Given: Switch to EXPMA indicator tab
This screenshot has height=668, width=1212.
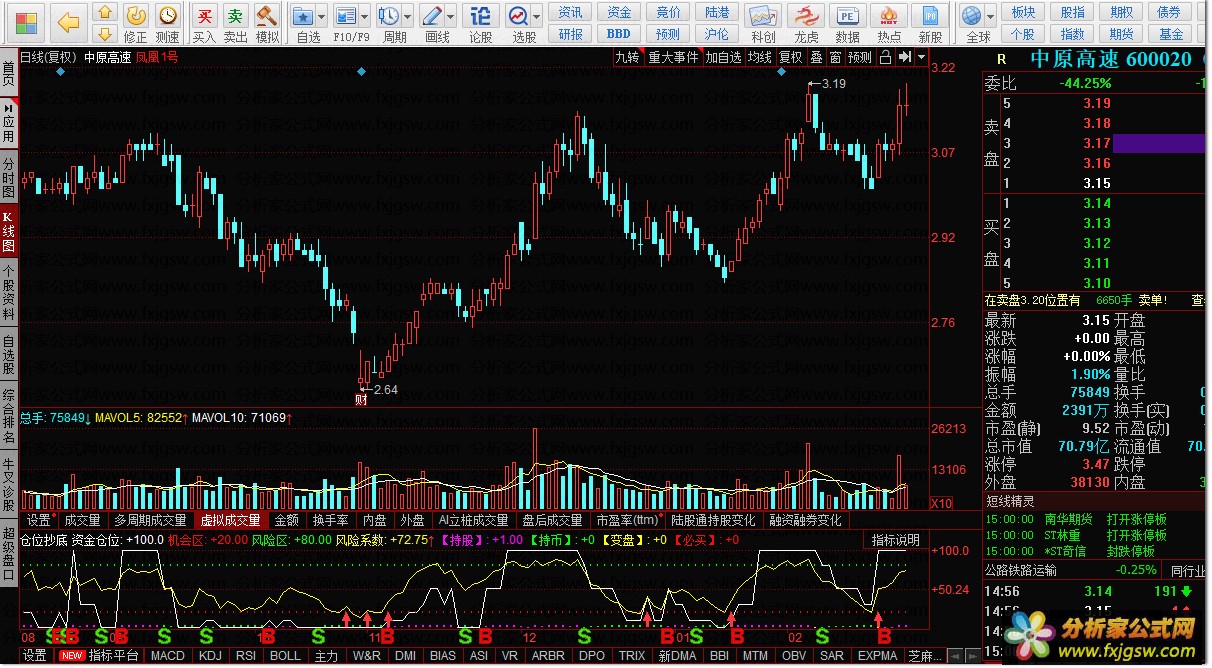Looking at the screenshot, I should pyautogui.click(x=877, y=656).
